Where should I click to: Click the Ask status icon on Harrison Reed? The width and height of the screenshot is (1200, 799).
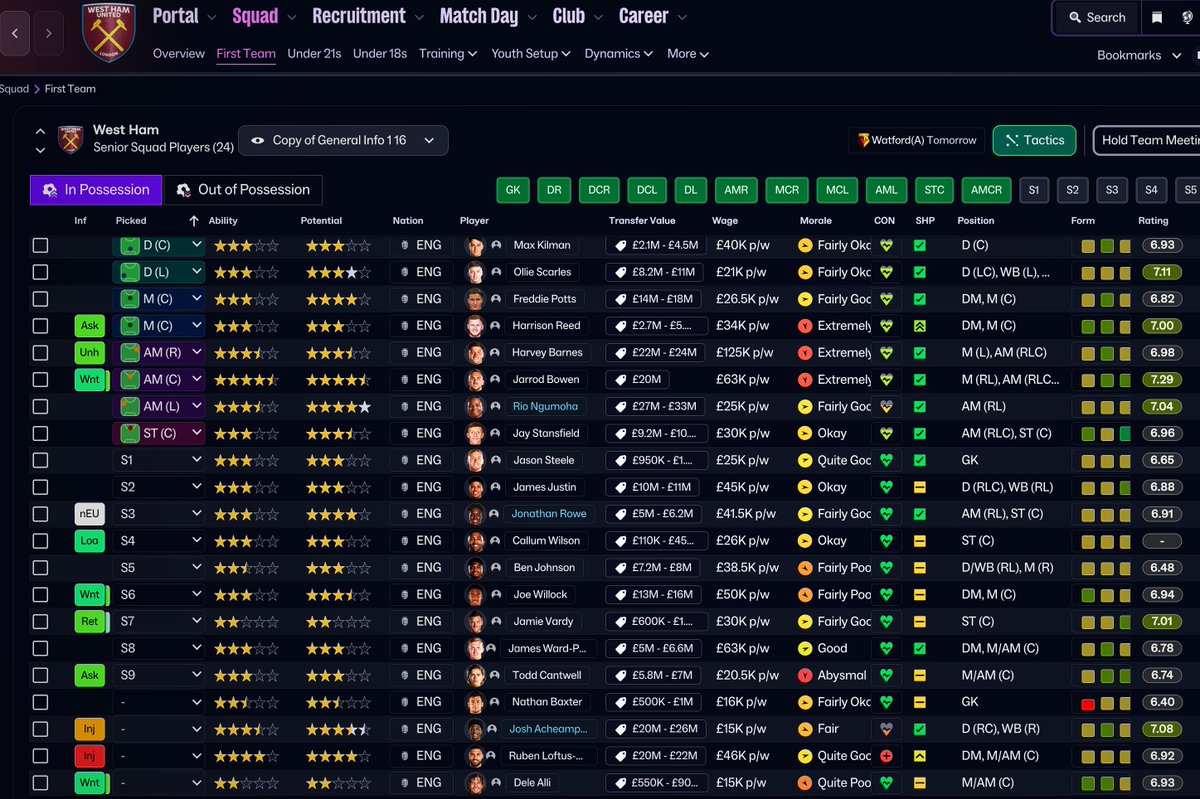pos(90,326)
